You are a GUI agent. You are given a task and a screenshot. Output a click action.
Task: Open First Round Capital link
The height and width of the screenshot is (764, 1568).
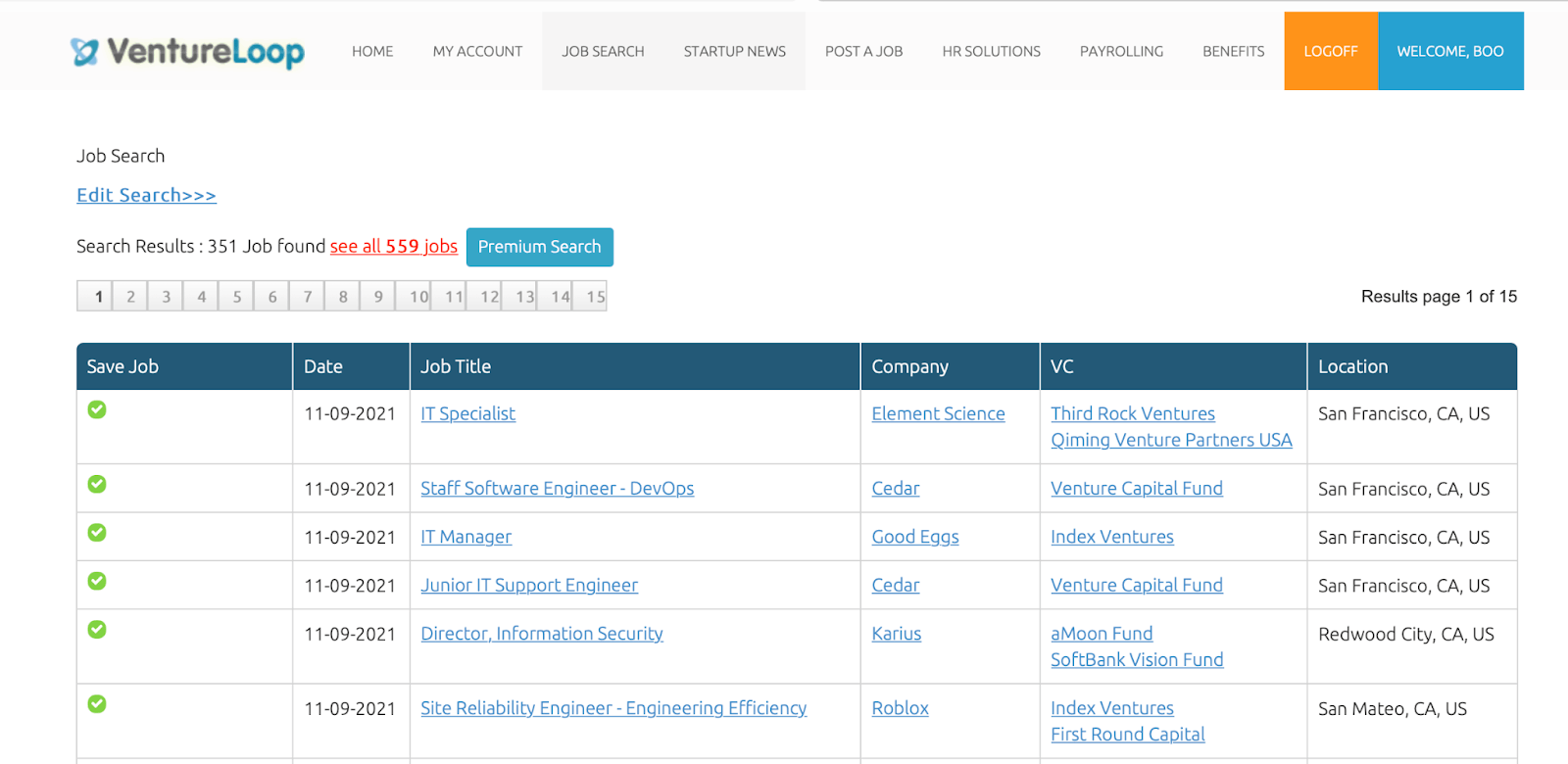click(x=1128, y=734)
